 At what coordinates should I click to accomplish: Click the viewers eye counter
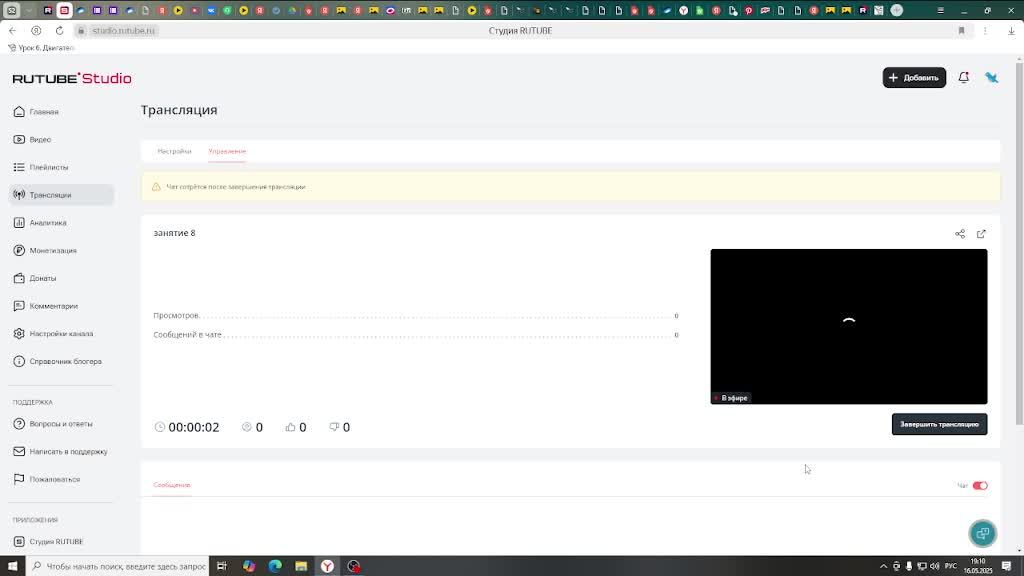pyautogui.click(x=252, y=427)
